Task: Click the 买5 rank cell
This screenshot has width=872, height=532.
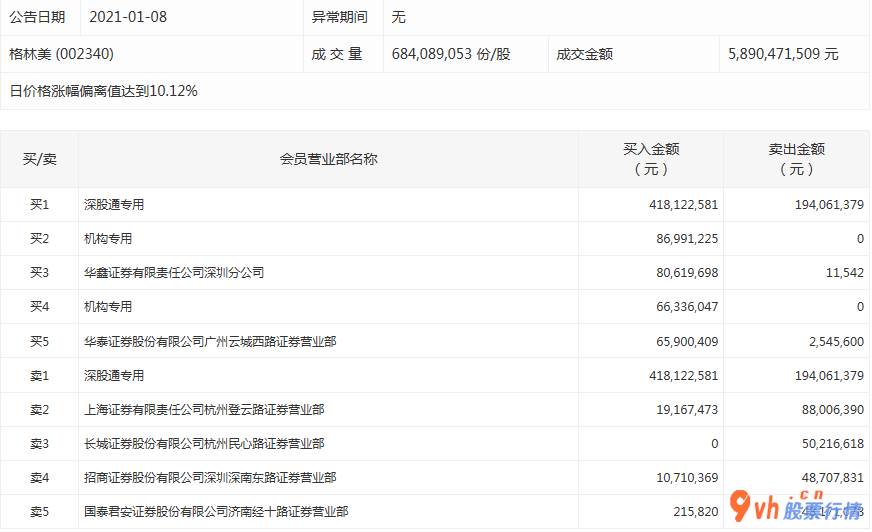Action: (x=39, y=341)
